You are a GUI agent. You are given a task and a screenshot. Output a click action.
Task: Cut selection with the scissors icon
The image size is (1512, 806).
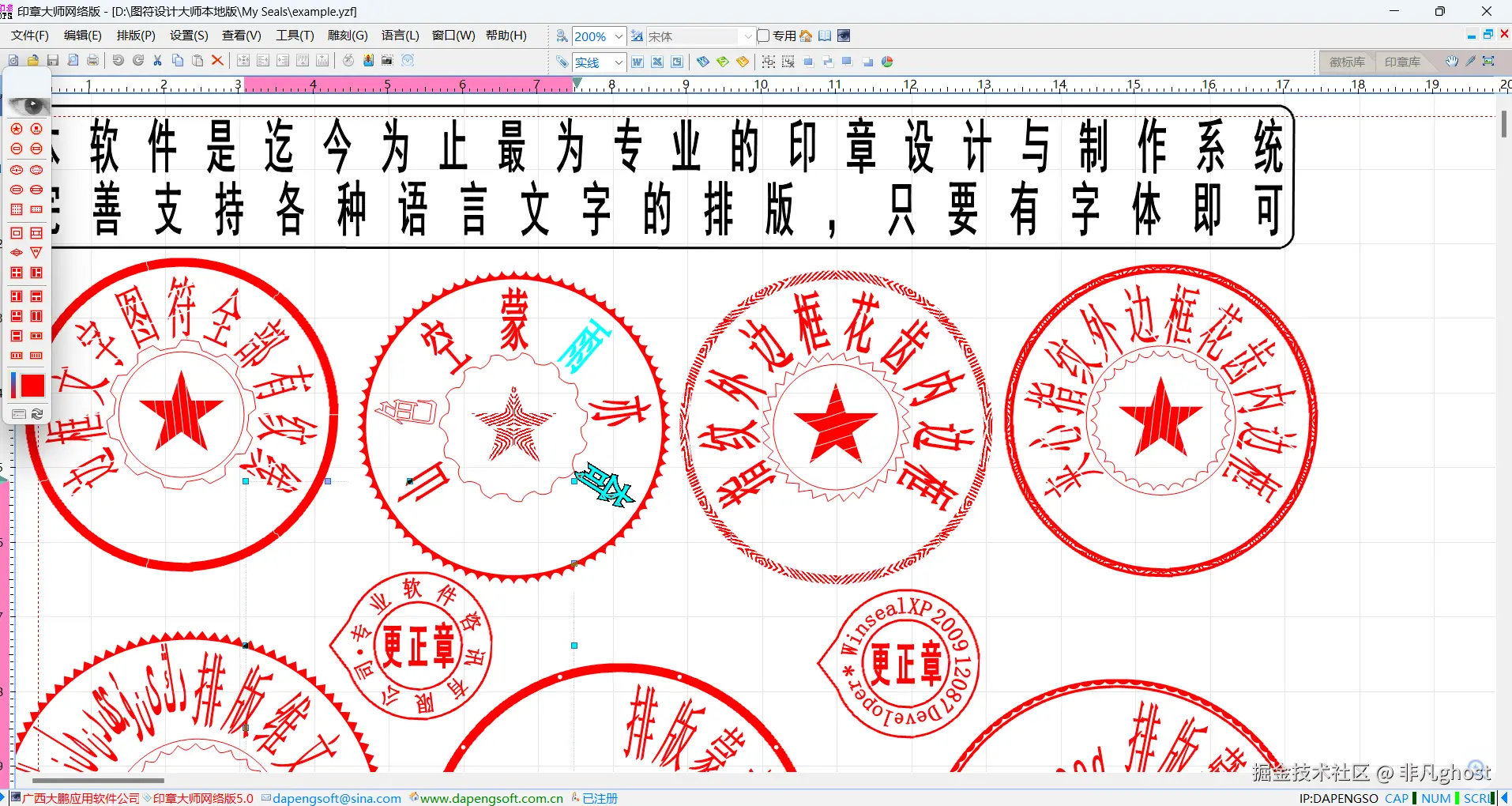pos(158,61)
